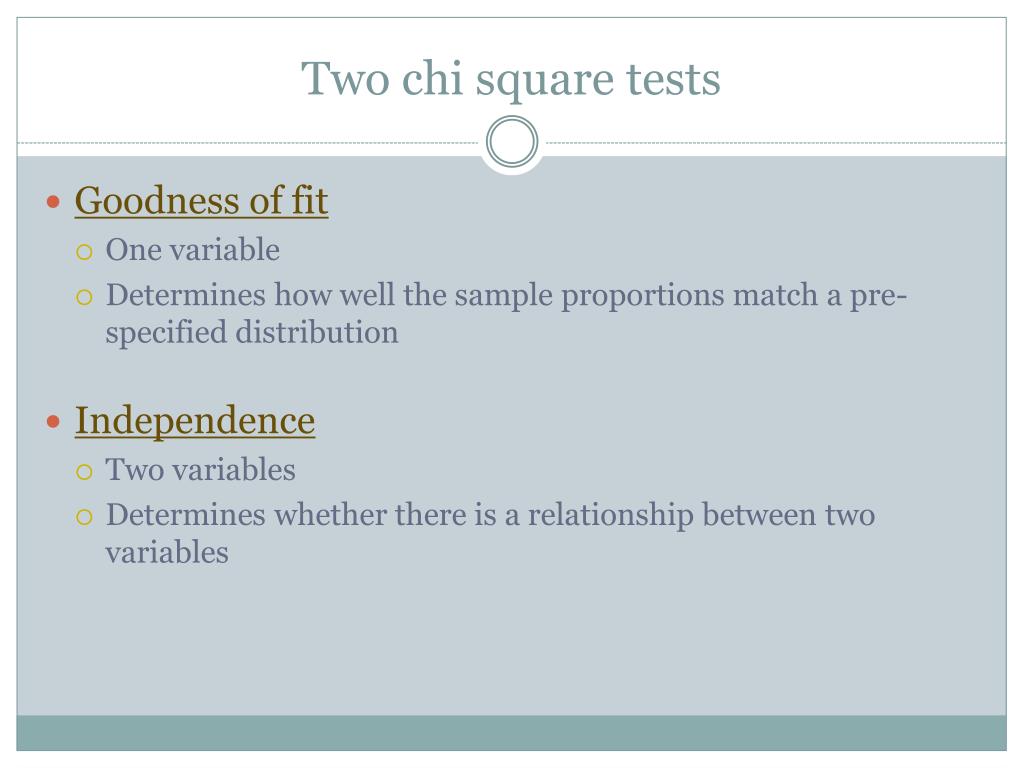Click the orange bullet beside Independence

pyautogui.click(x=54, y=422)
